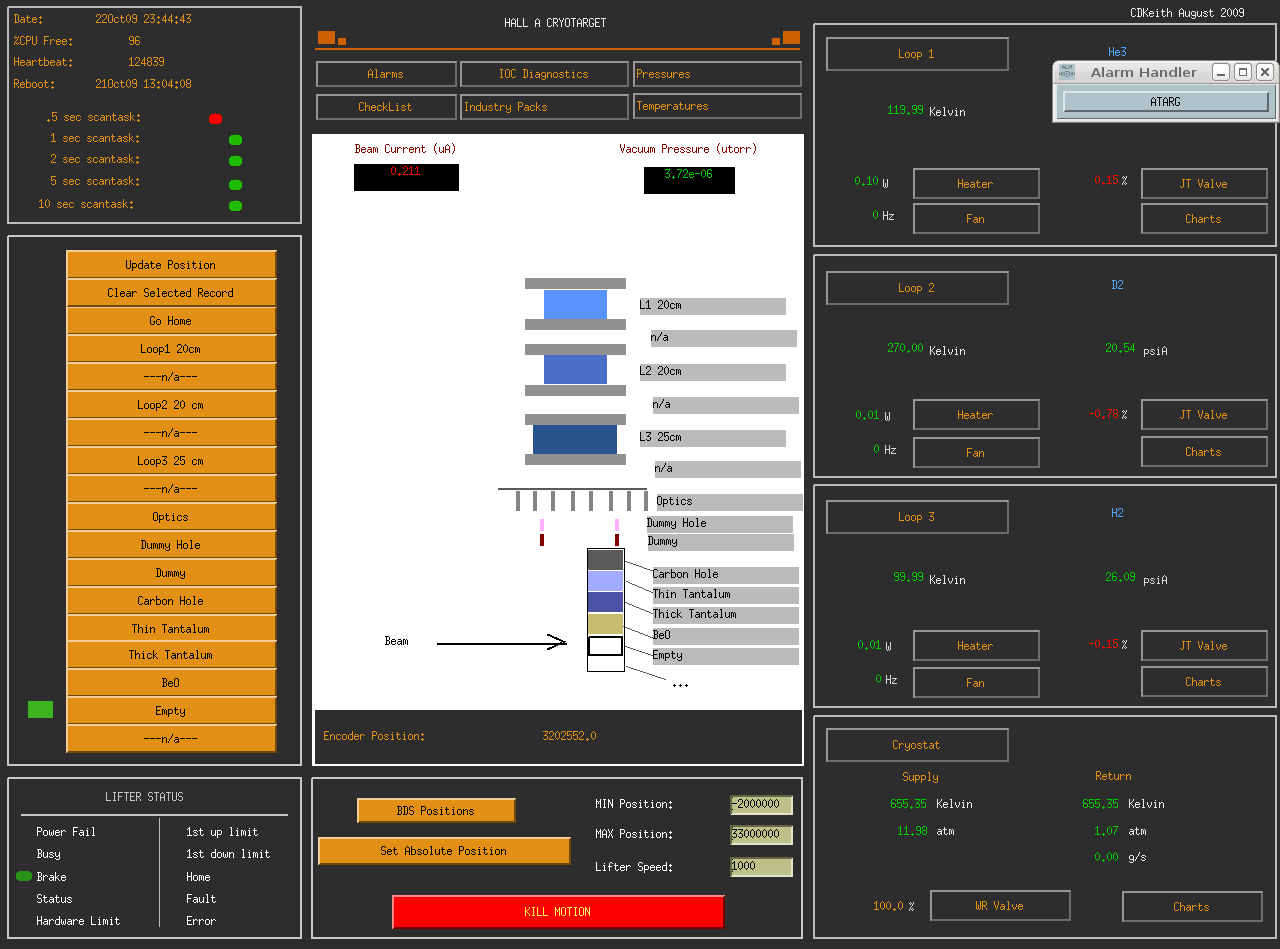Open the Cryostat details

pyautogui.click(x=917, y=745)
